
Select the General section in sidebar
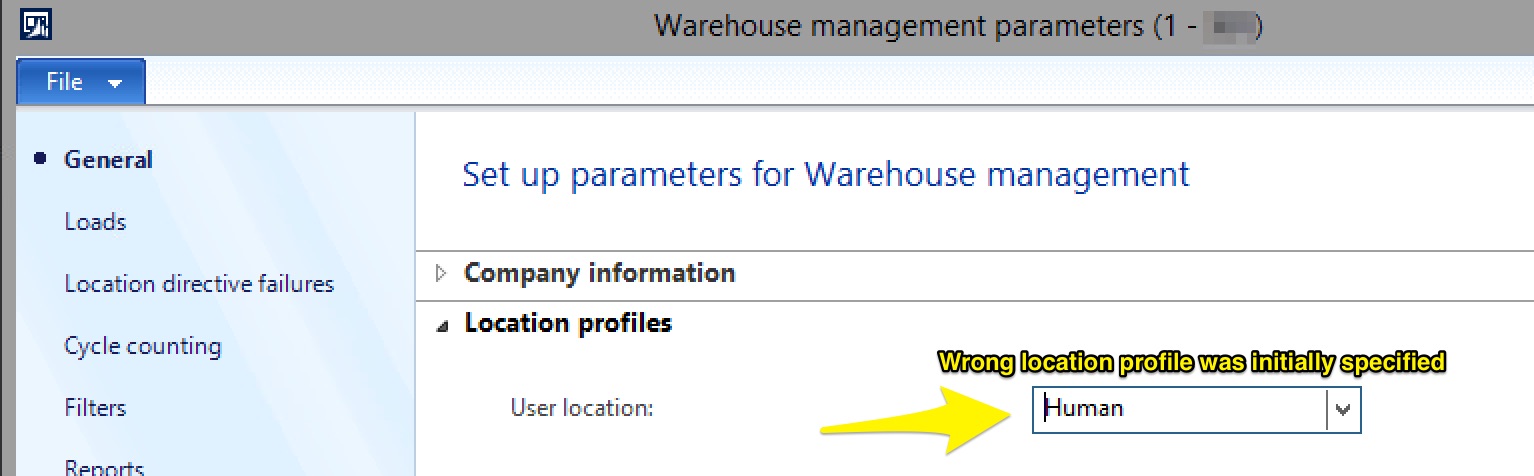(108, 159)
